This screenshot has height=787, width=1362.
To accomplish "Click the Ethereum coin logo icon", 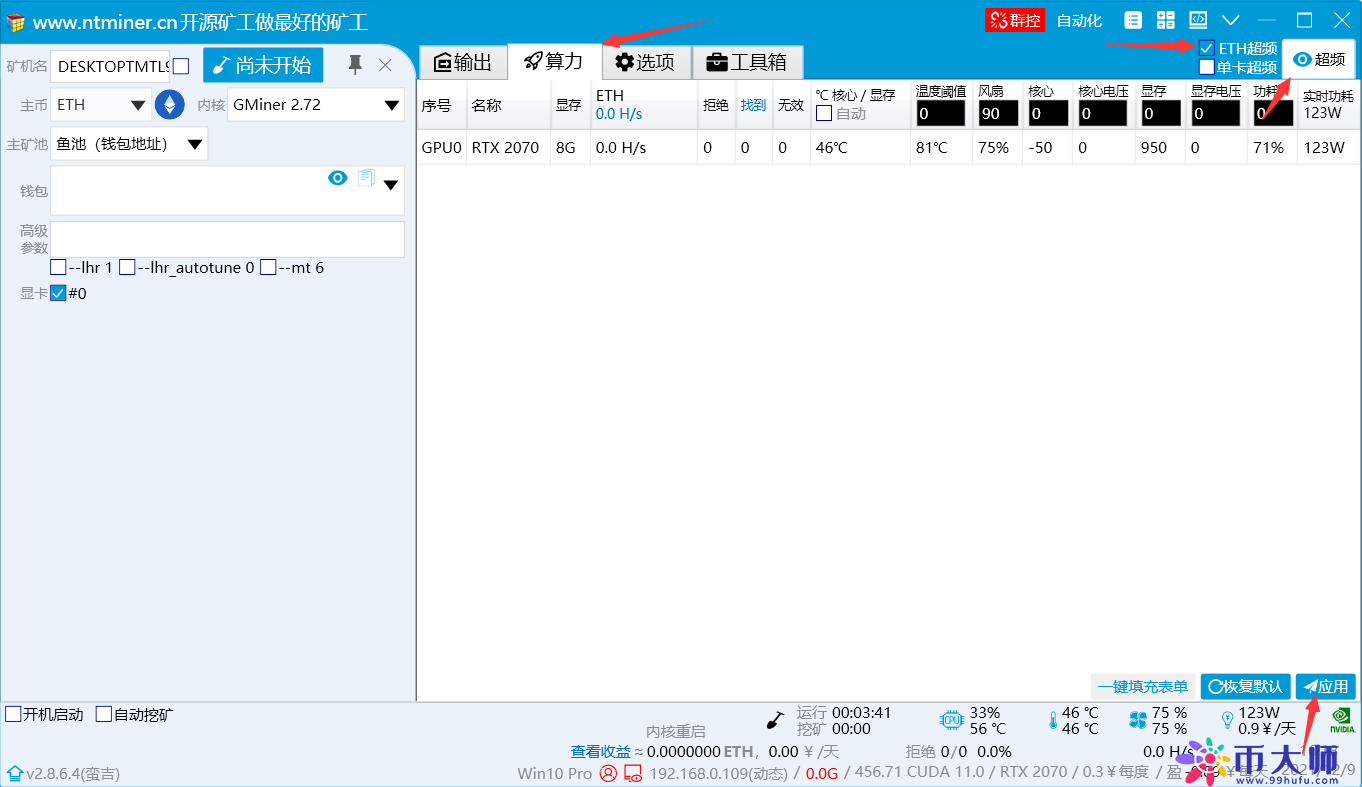I will [170, 104].
